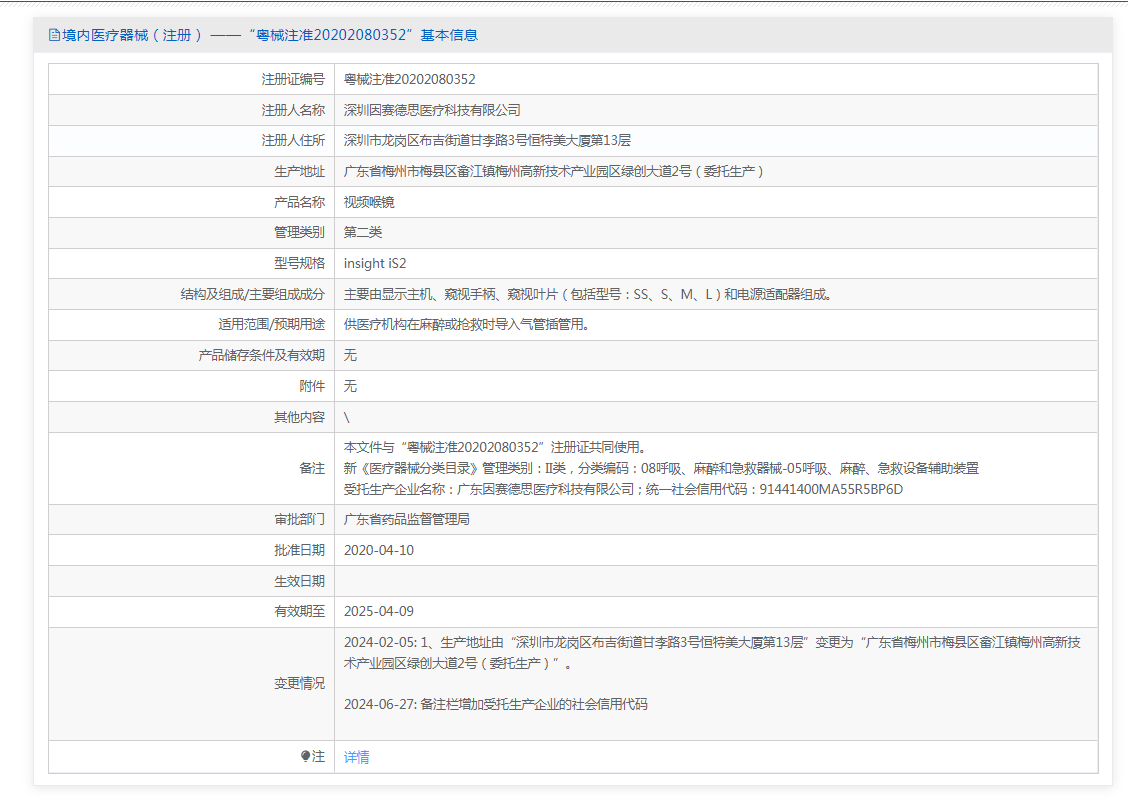The height and width of the screenshot is (812, 1128).
Task: Click the remark line containing 91441400MA55R5BP6D
Action: tap(623, 489)
